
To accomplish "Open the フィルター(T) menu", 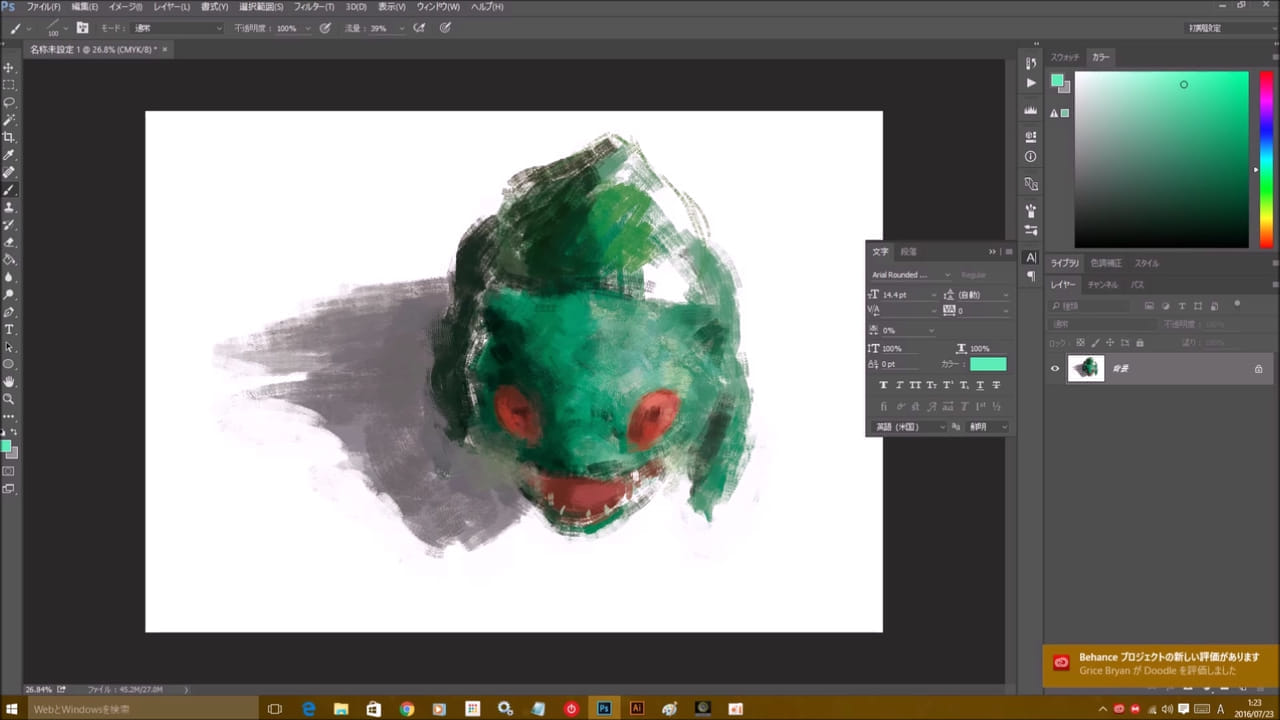I will click(314, 7).
